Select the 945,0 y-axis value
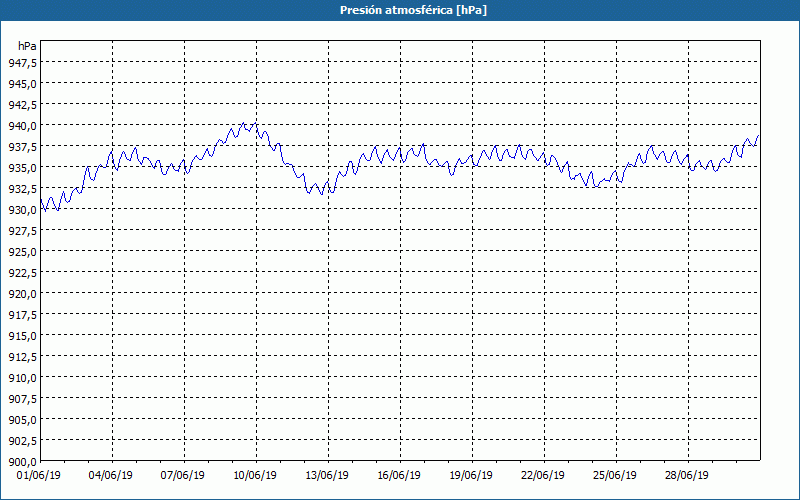Viewport: 800px width, 500px height. click(x=22, y=83)
